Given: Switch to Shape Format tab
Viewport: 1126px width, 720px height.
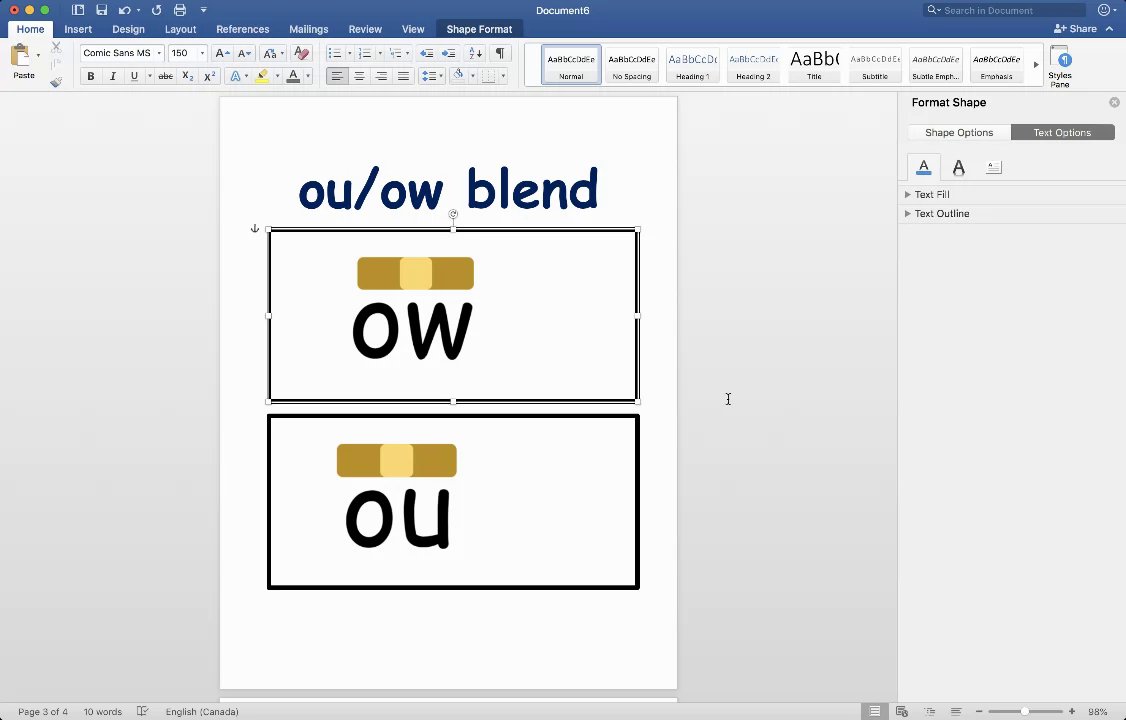Looking at the screenshot, I should coord(480,29).
